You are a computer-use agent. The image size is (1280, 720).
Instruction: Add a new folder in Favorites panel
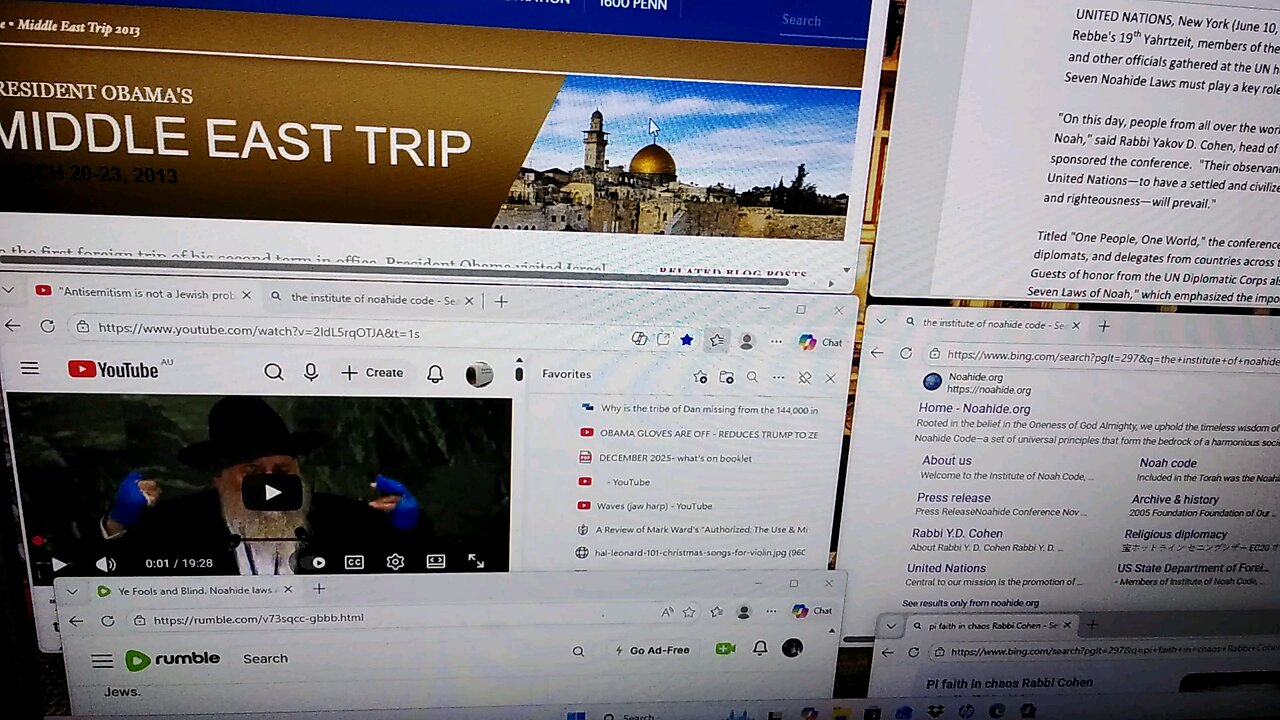pyautogui.click(x=727, y=377)
